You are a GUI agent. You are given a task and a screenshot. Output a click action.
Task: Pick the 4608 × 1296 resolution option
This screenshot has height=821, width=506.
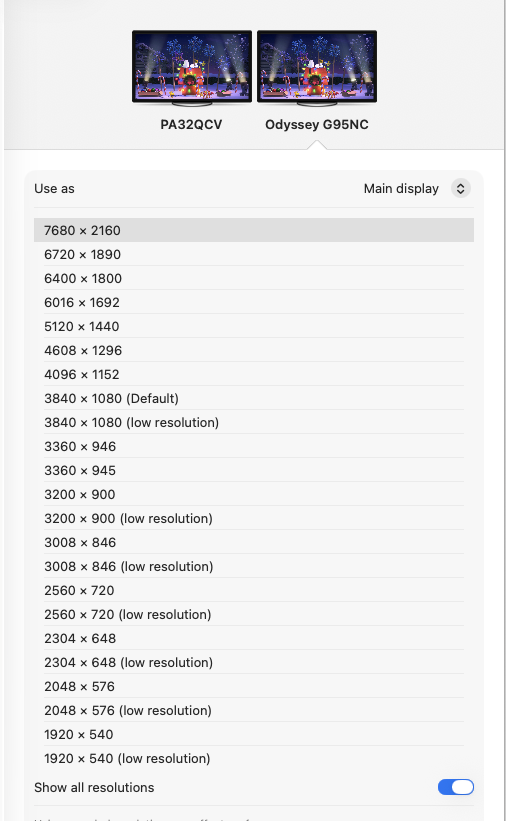click(x=254, y=351)
